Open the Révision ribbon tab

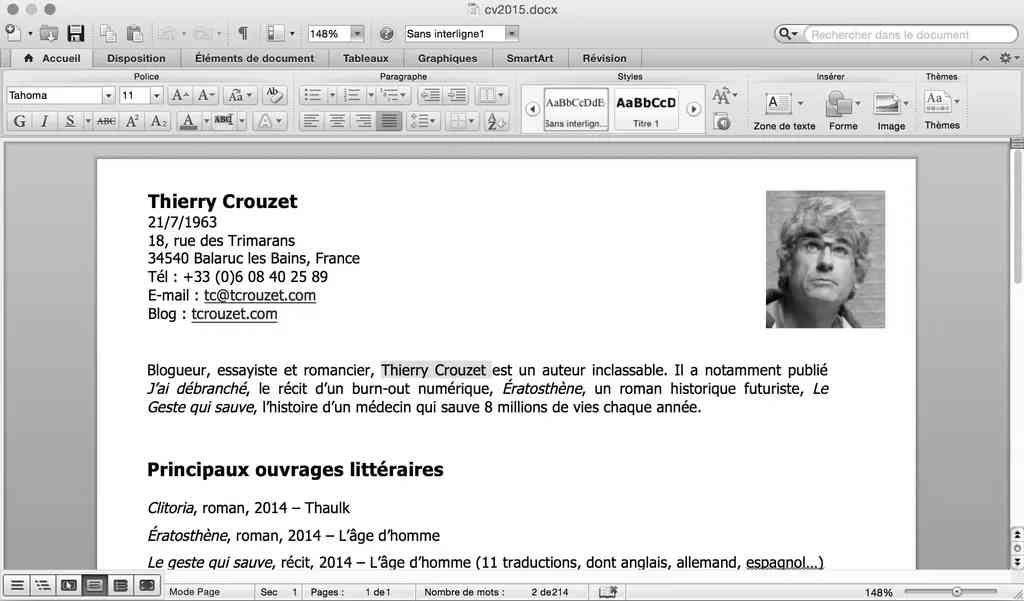coord(604,58)
